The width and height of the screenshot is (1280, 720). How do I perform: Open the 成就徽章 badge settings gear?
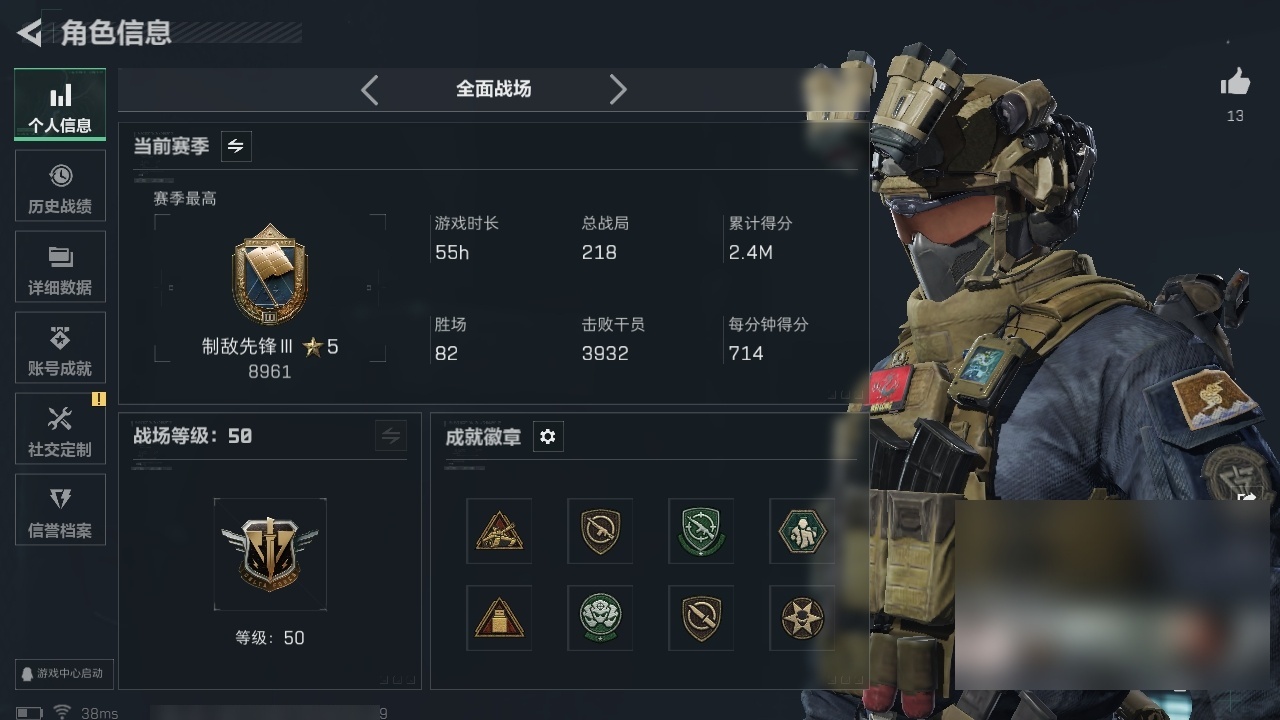547,437
